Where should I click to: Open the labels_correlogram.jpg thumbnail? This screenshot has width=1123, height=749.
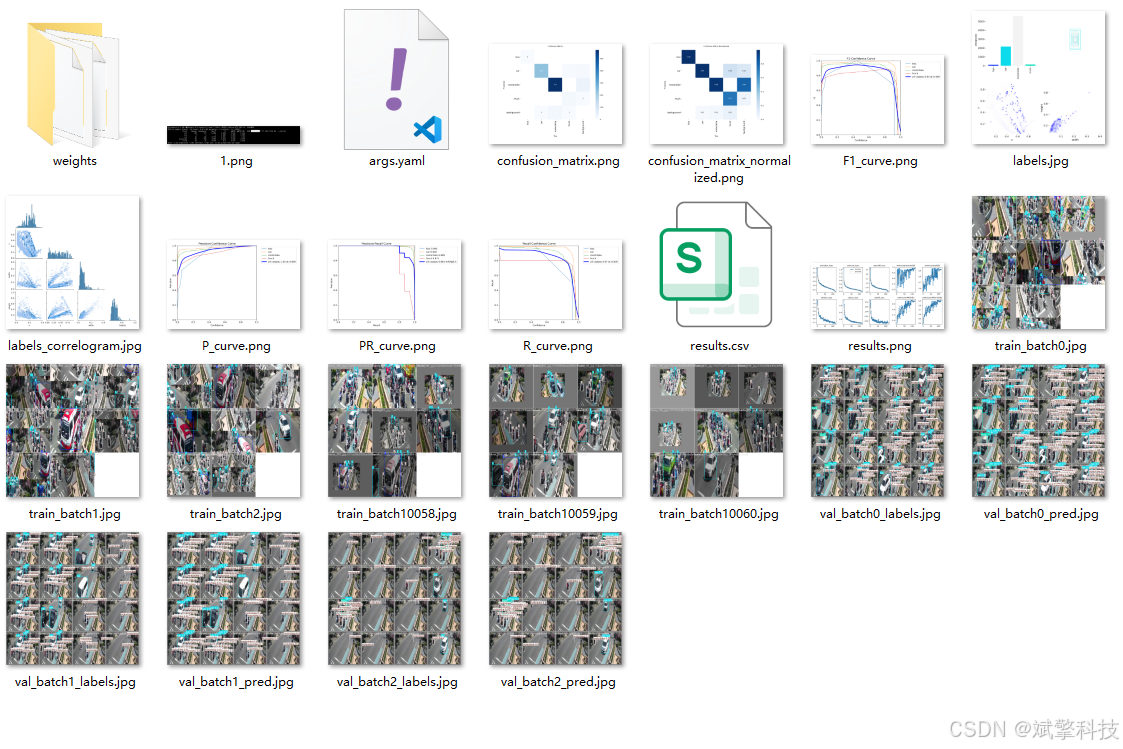[73, 262]
